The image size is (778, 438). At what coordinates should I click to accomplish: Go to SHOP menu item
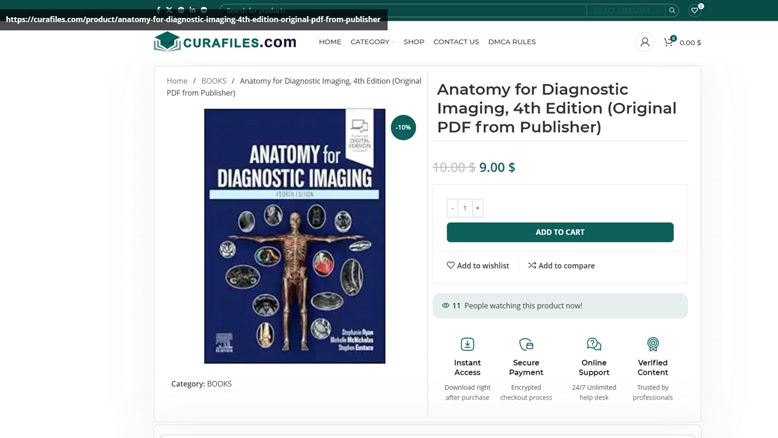[x=414, y=42]
